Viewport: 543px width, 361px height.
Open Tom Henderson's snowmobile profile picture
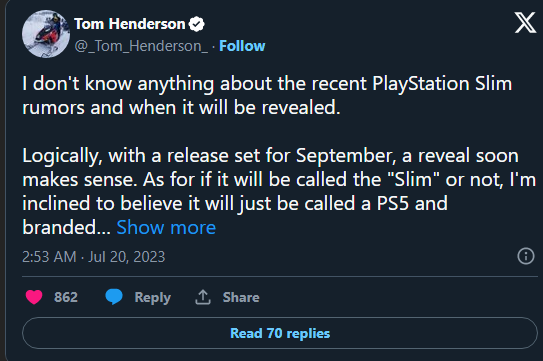(46, 34)
